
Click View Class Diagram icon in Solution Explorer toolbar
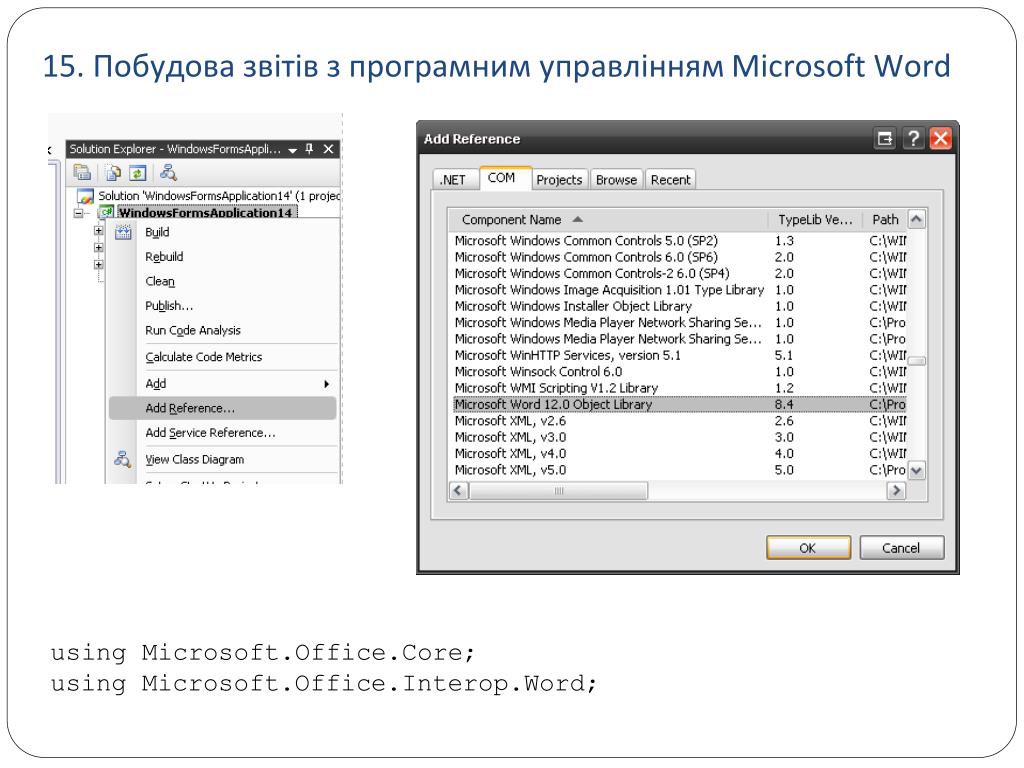pos(168,173)
